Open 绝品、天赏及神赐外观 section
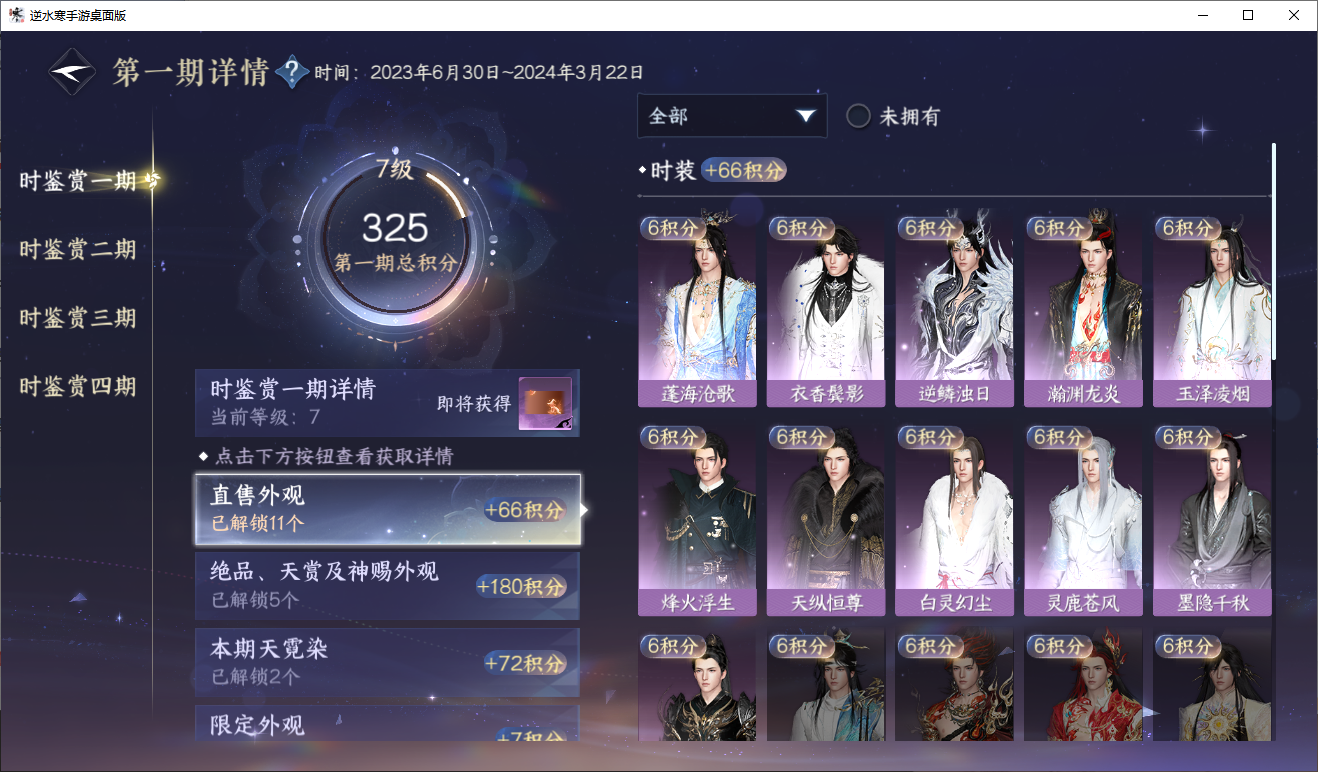 pyautogui.click(x=387, y=585)
